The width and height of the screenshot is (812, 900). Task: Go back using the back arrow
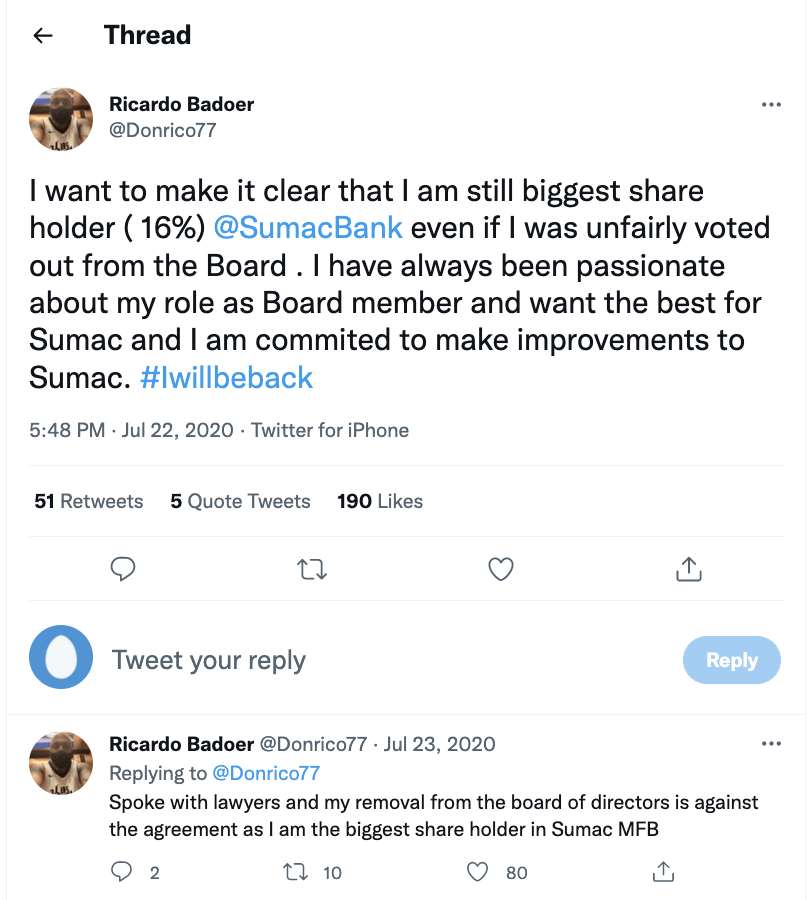click(x=42, y=36)
